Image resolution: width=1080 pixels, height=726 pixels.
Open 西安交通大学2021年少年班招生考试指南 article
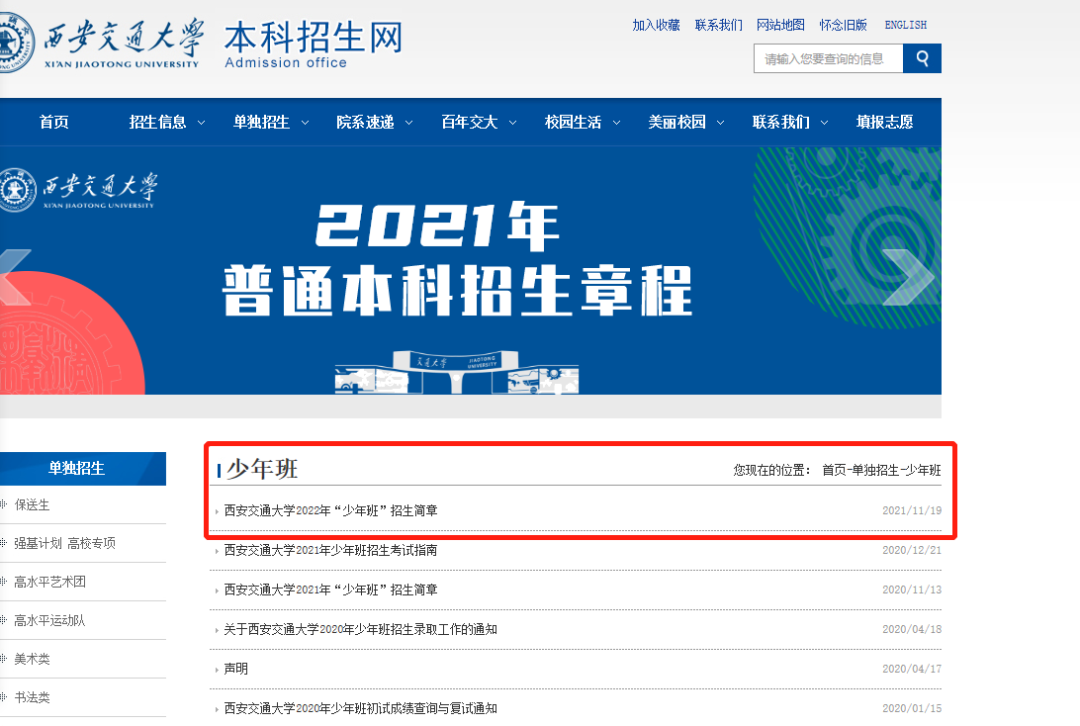[331, 550]
